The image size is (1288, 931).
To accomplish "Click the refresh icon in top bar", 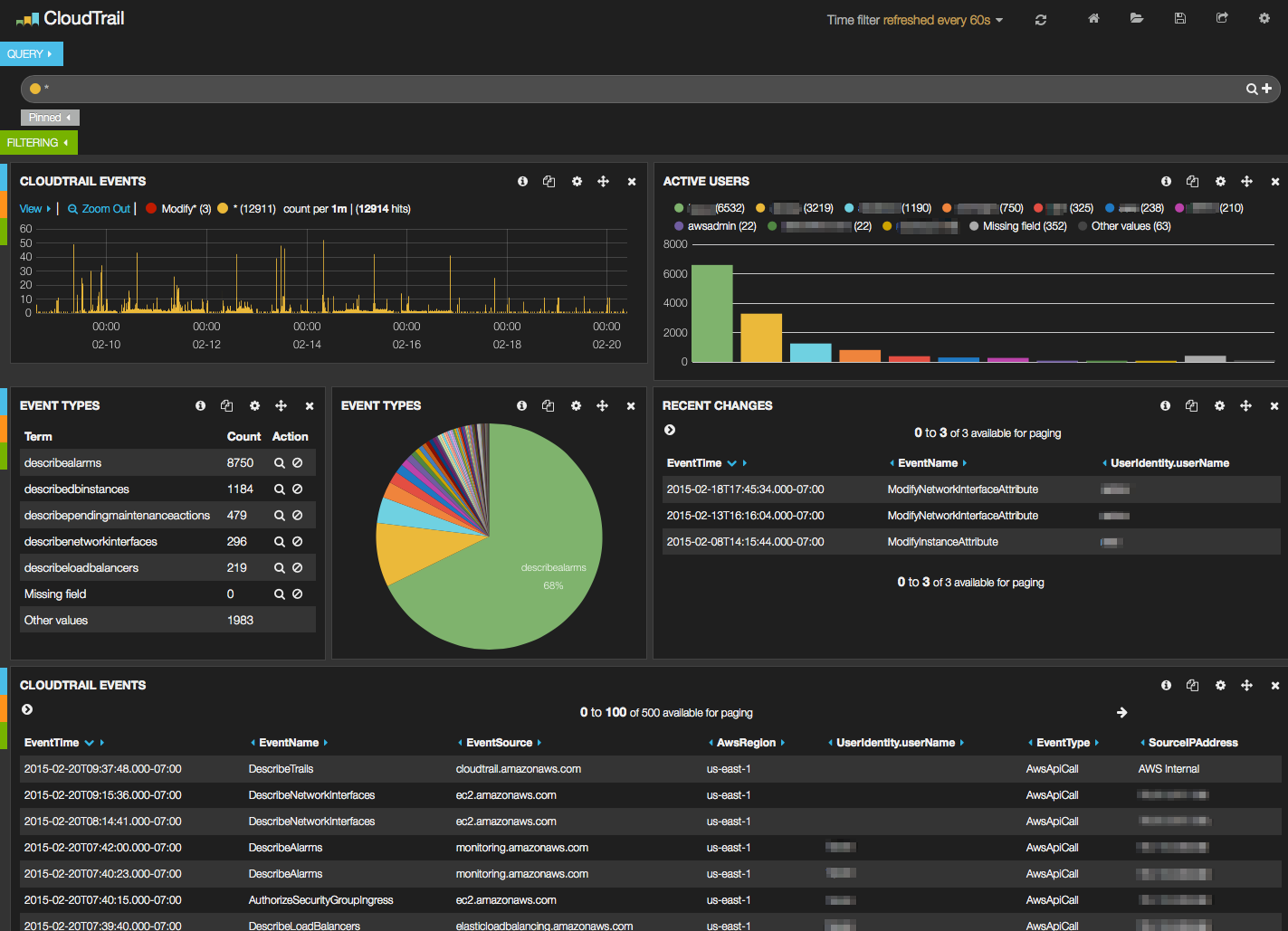I will pyautogui.click(x=1041, y=20).
